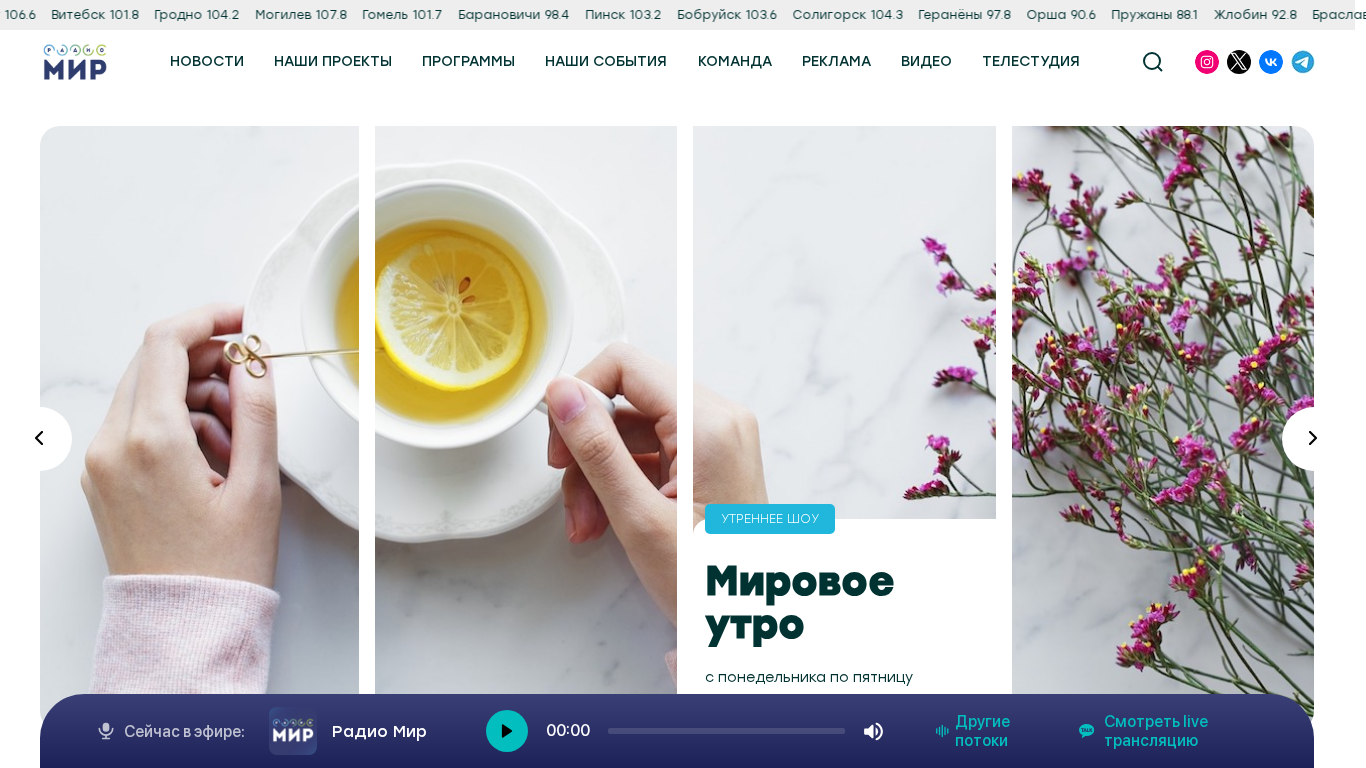The height and width of the screenshot is (768, 1366).
Task: Open the ТЕЛЕСТУДИЯ menu item
Action: [x=1031, y=61]
